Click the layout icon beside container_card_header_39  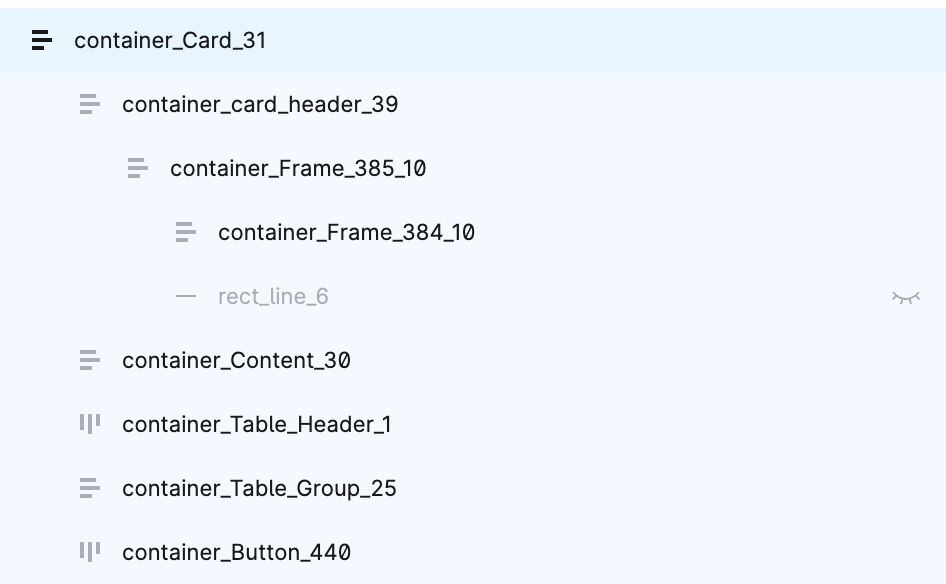[x=88, y=104]
